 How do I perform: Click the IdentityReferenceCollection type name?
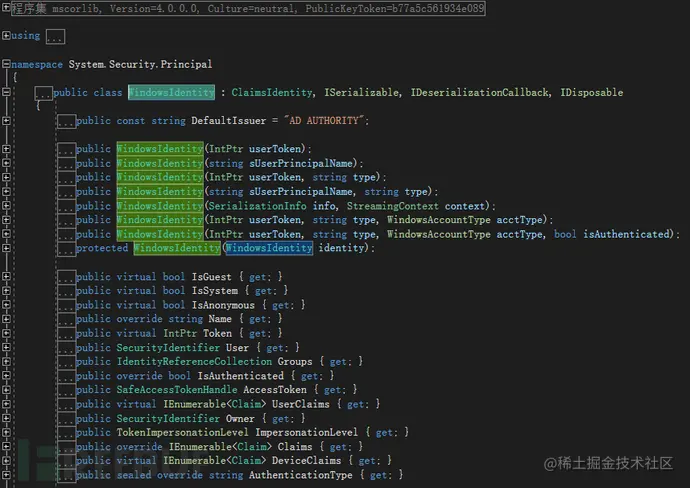(194, 362)
